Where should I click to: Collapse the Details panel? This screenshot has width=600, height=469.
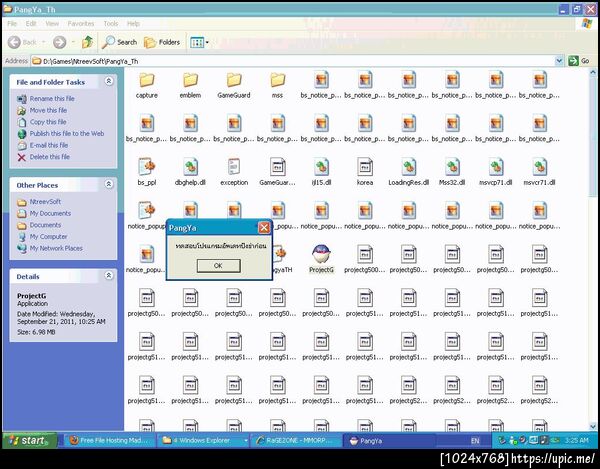pos(109,275)
